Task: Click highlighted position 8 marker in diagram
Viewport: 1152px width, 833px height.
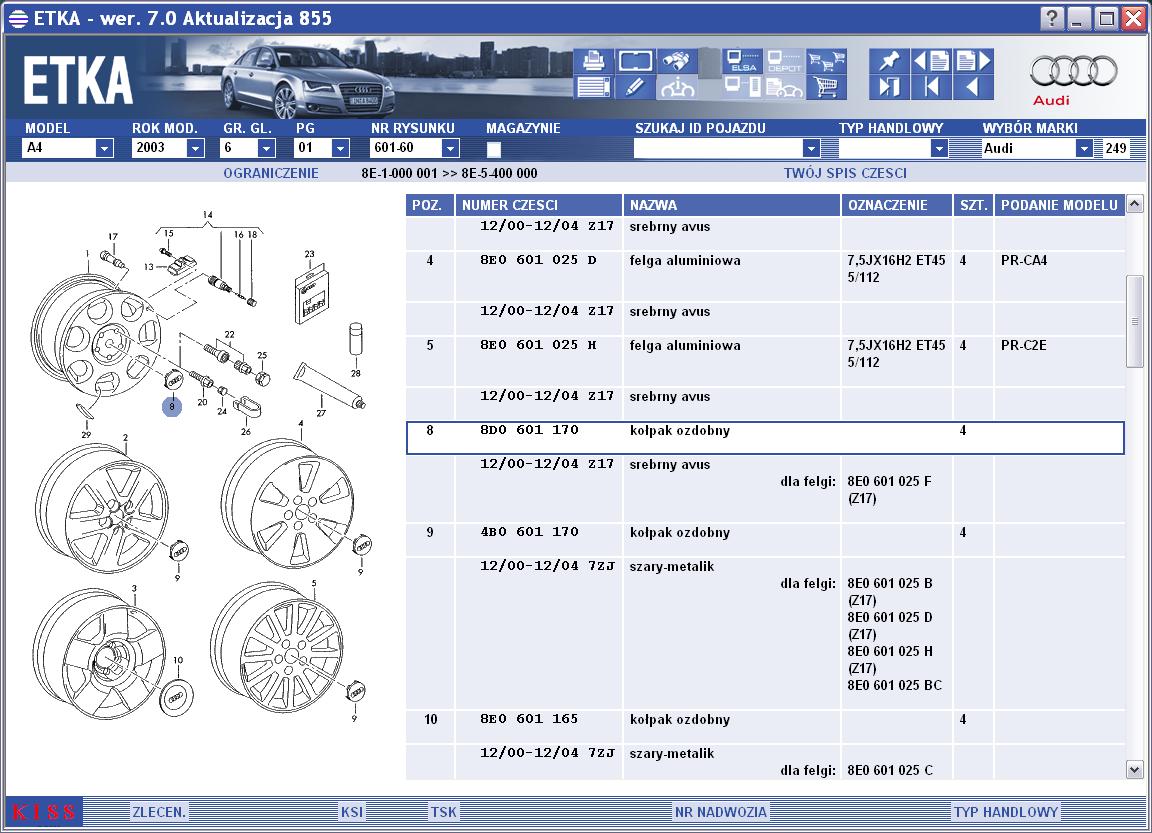Action: [172, 406]
